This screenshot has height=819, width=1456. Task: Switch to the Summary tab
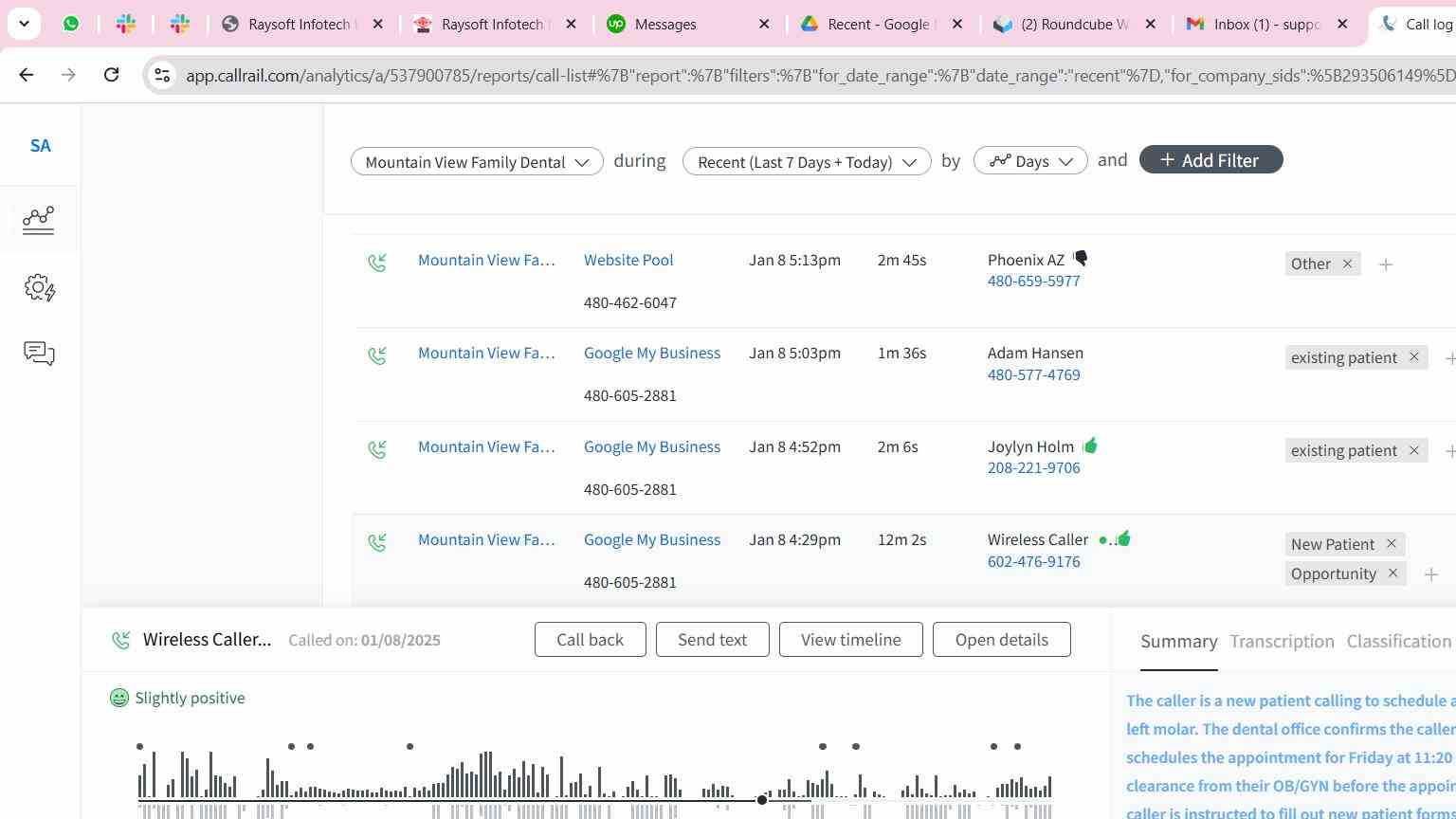click(x=1179, y=642)
